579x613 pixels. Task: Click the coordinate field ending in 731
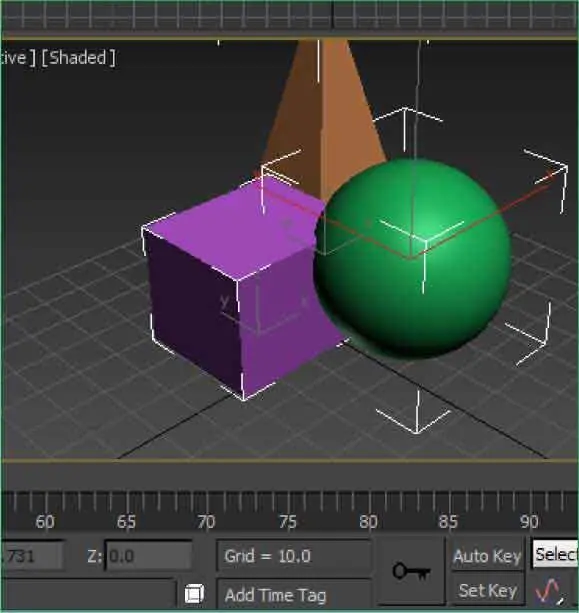(32, 556)
